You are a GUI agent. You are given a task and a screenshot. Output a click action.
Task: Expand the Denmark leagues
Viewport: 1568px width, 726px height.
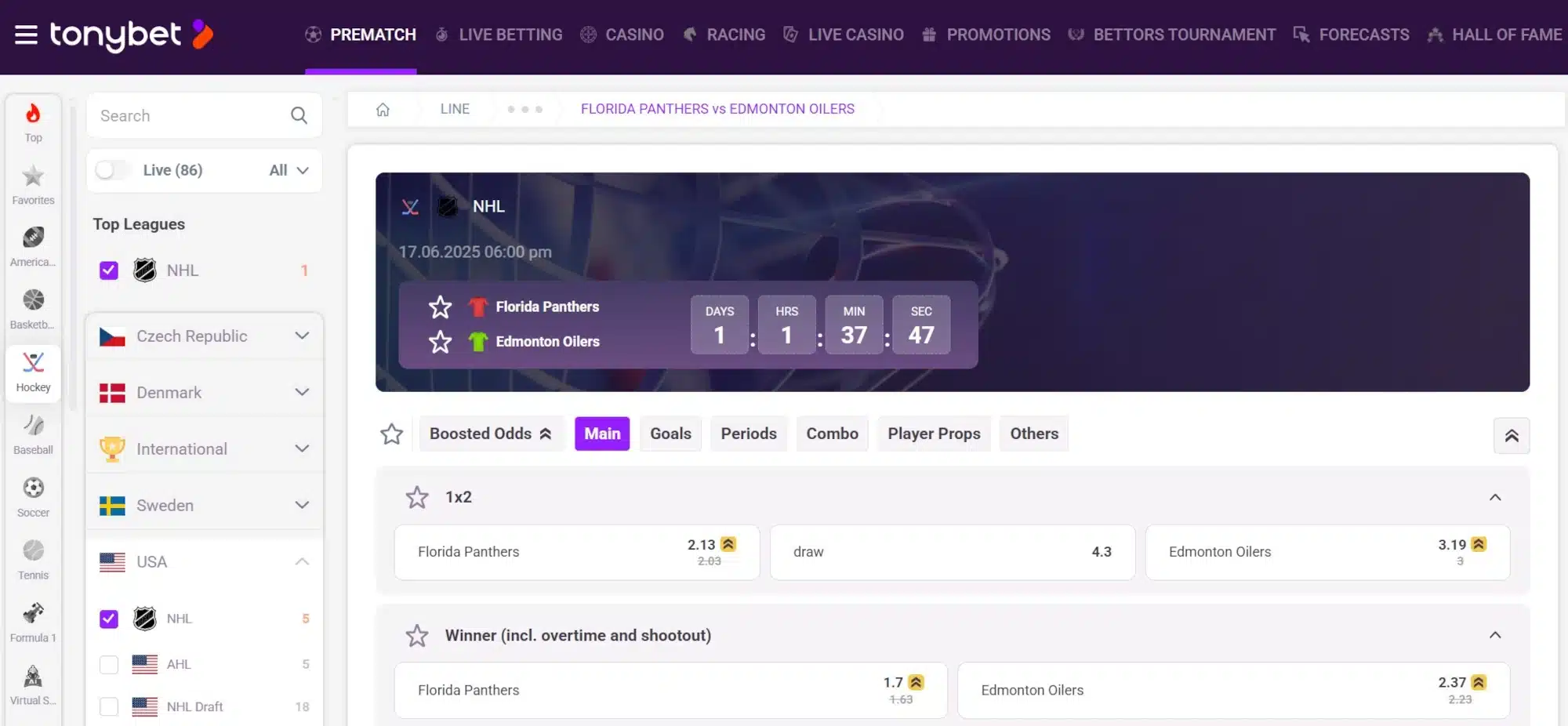[x=205, y=393]
